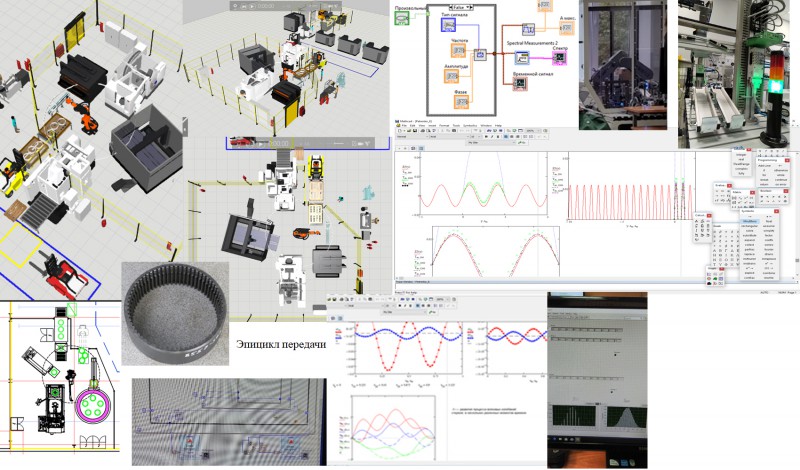Enable align left in upper Mathcad toolbar
The height and width of the screenshot is (470, 800).
tap(506, 137)
